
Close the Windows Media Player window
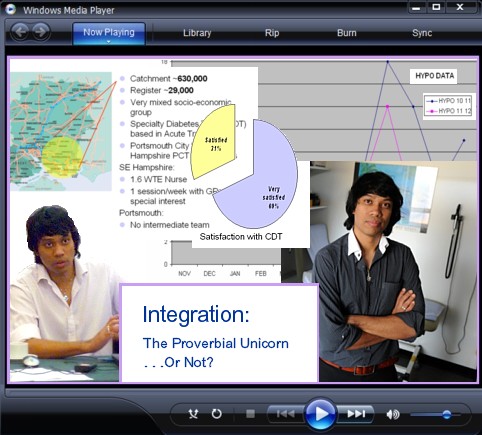[460, 7]
